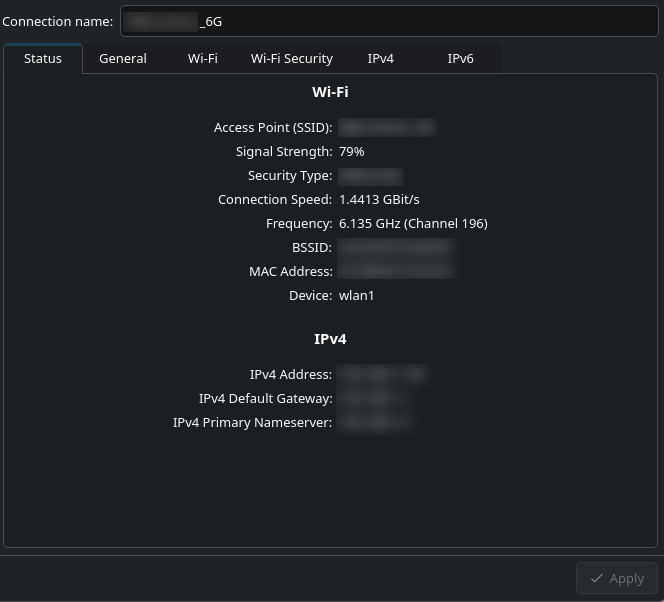
Task: Switch to the Status tab
Action: [x=43, y=59]
